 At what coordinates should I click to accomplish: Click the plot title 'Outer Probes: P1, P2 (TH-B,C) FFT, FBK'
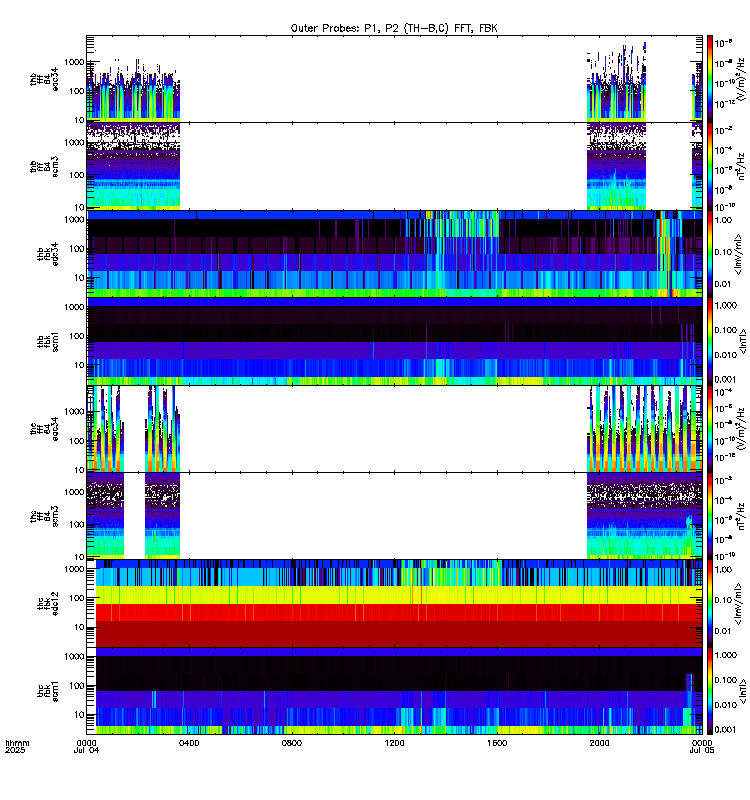(394, 28)
